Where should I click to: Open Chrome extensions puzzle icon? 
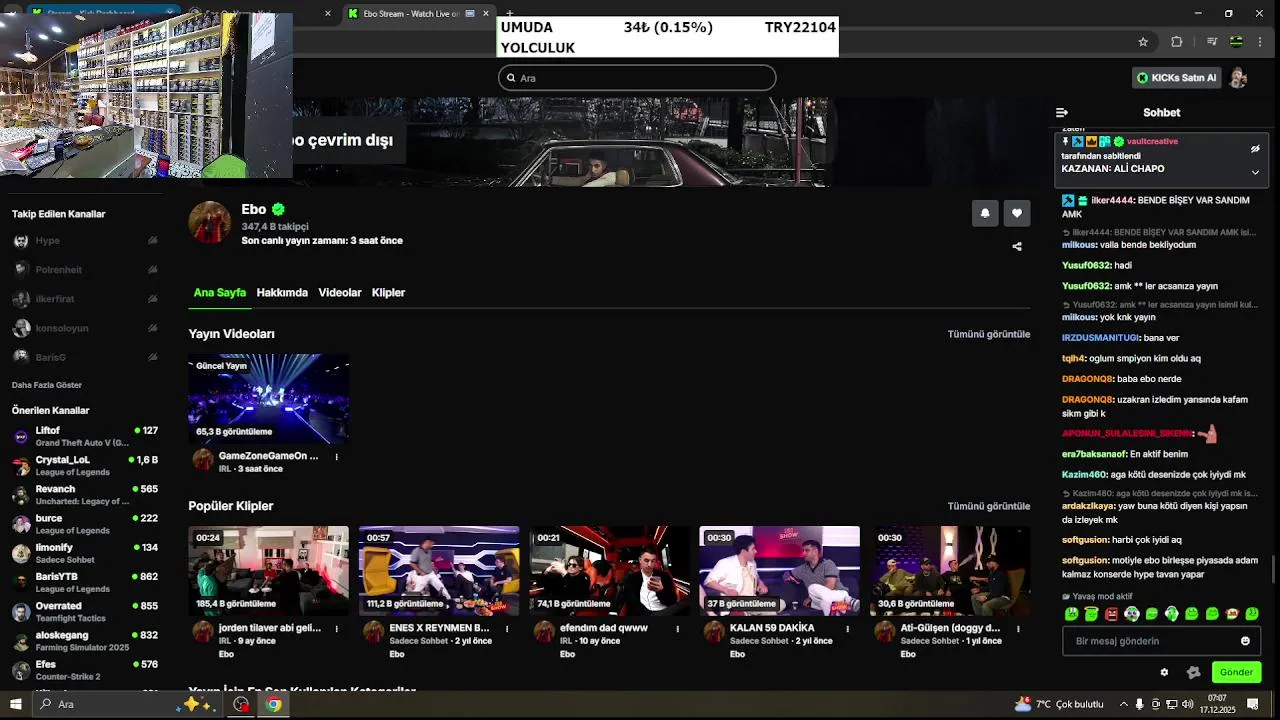tap(1176, 42)
